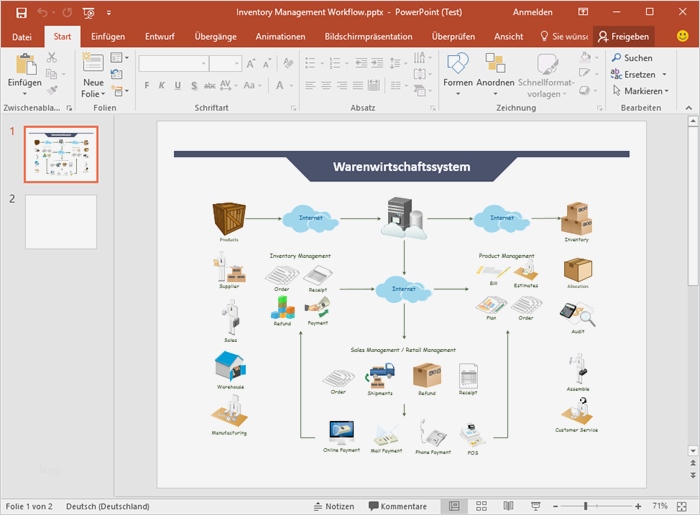Start slideshow from the status bar icon
Viewport: 700px width, 515px height.
click(x=536, y=506)
